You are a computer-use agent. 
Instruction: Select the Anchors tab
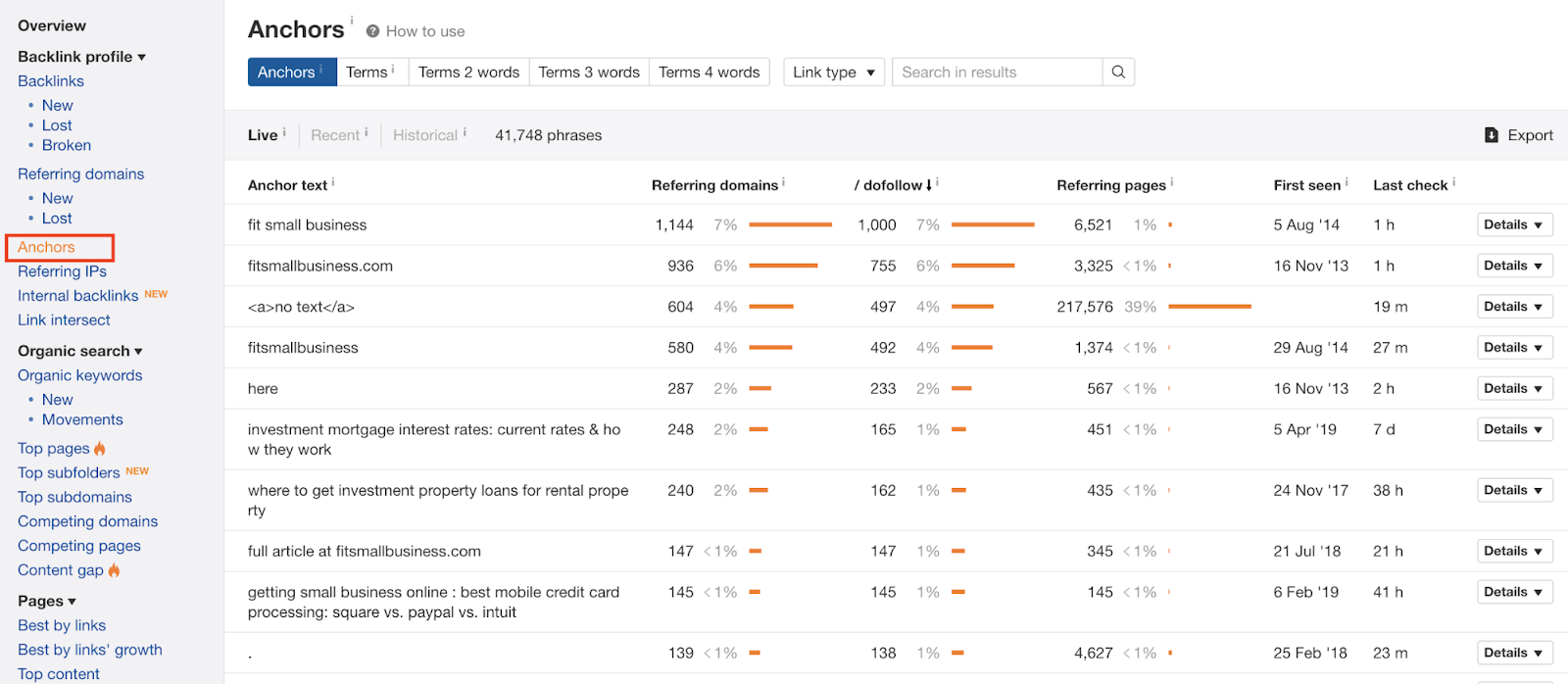(292, 72)
